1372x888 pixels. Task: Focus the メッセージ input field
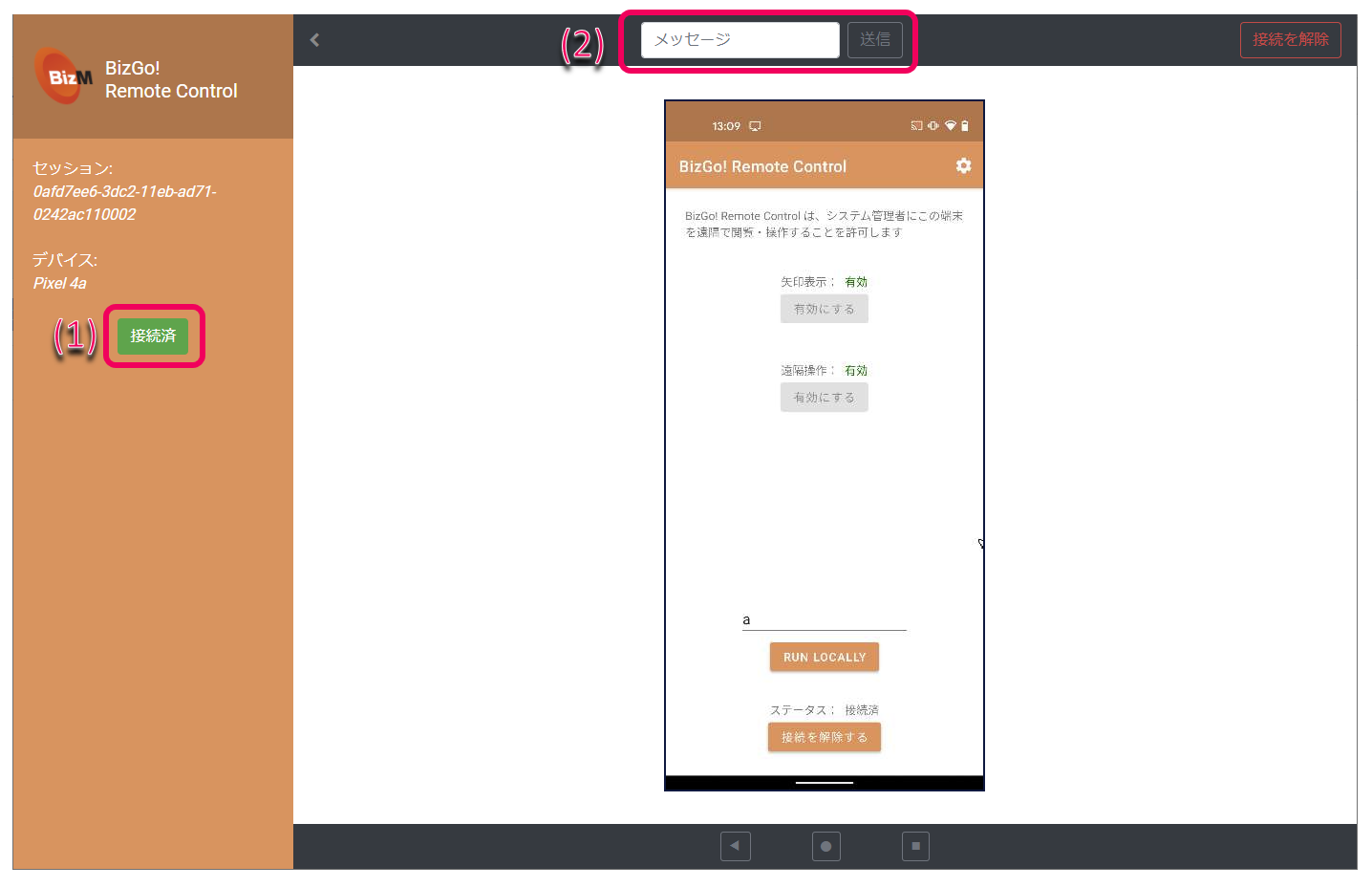click(740, 40)
